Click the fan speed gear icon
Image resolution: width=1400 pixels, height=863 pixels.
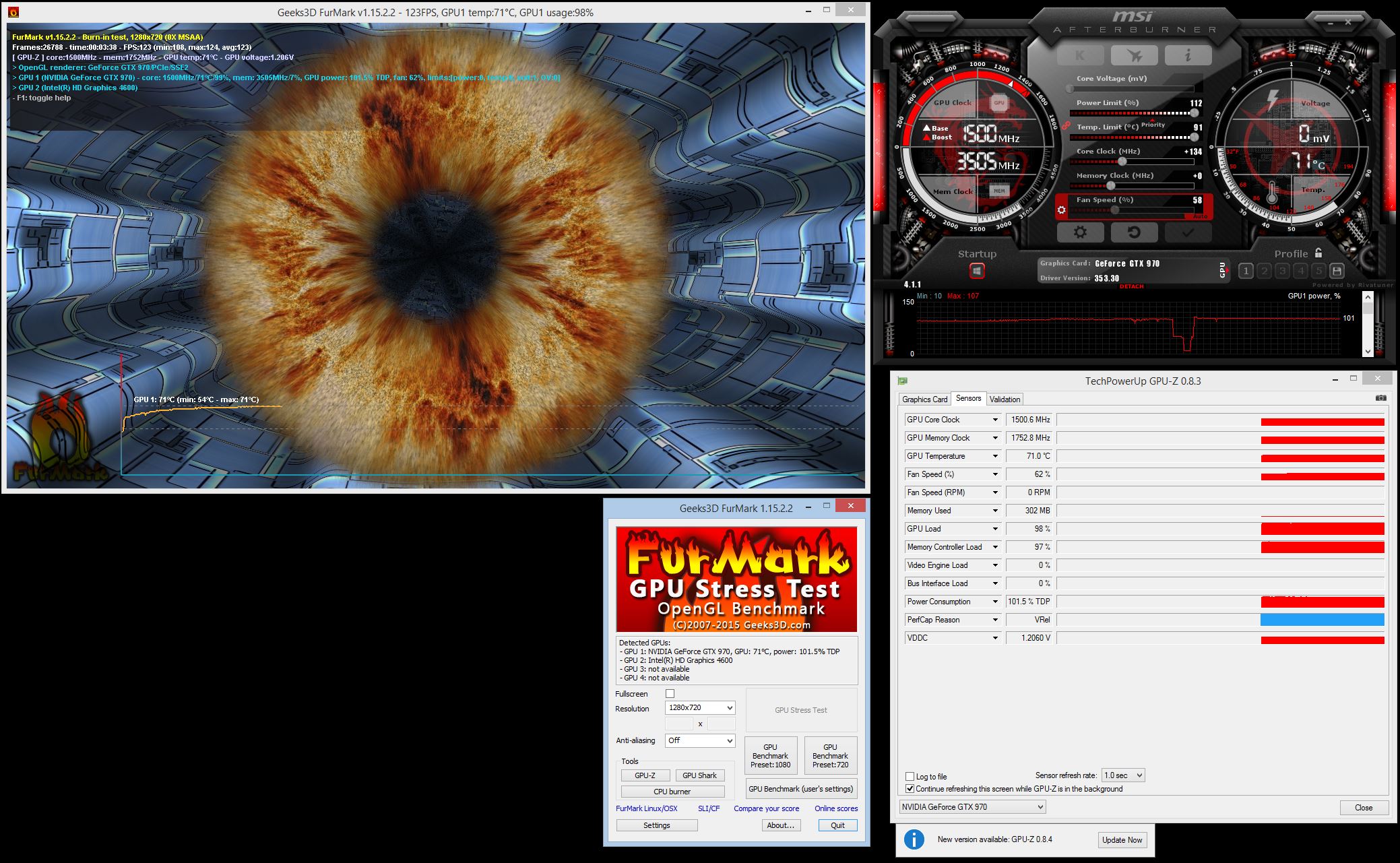pyautogui.click(x=1062, y=210)
